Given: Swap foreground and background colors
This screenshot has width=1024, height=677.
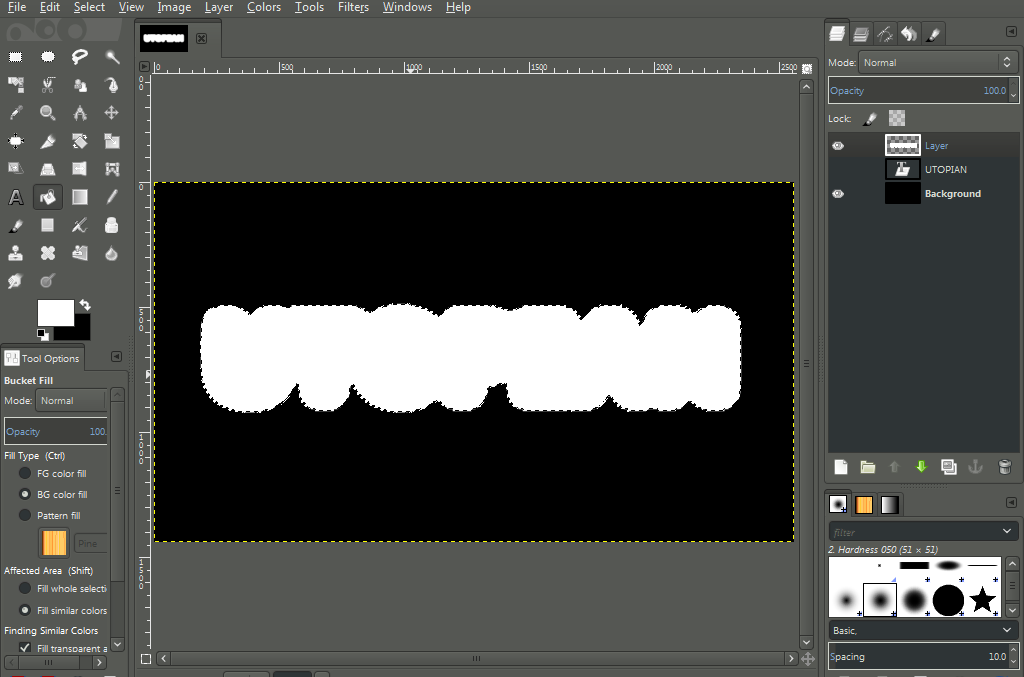Looking at the screenshot, I should (85, 305).
